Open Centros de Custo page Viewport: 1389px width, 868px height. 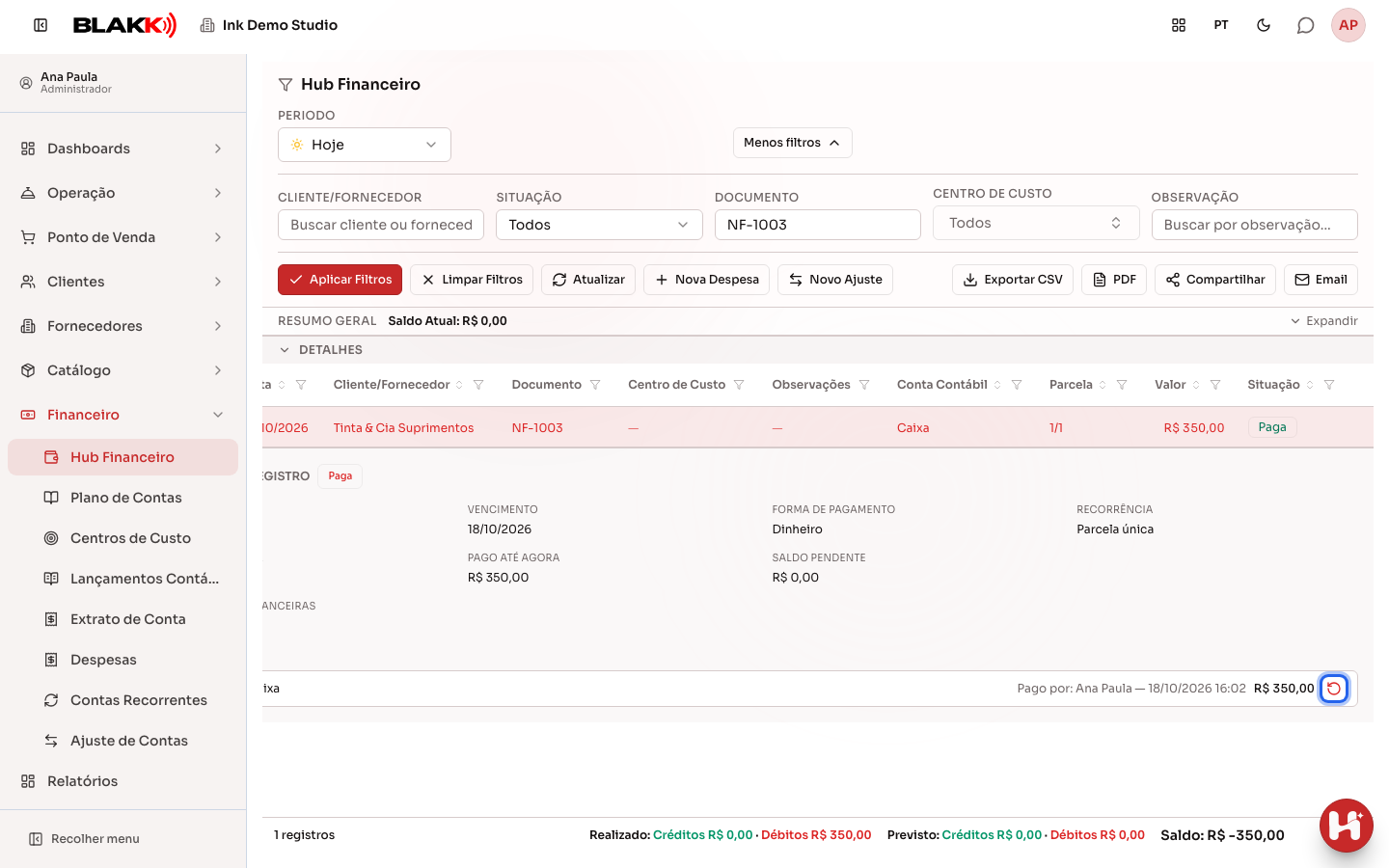point(123,538)
